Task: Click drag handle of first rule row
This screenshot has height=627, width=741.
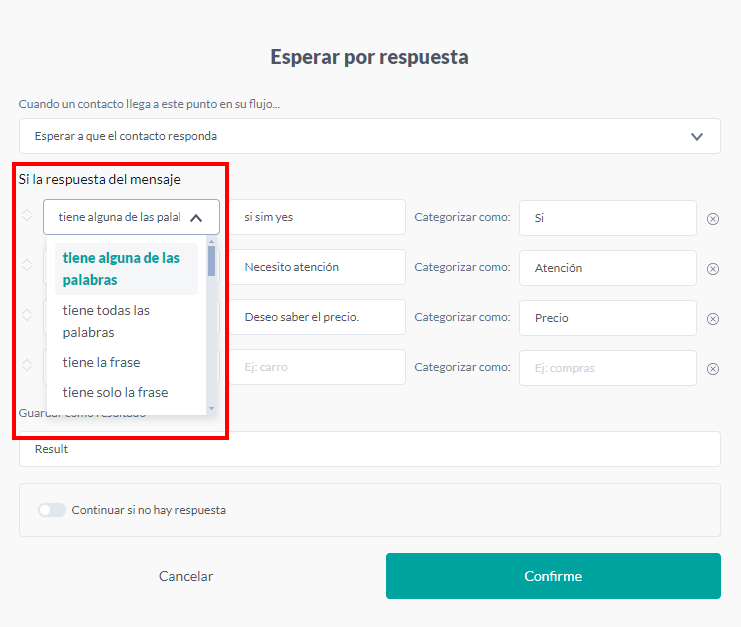Action: tap(27, 215)
